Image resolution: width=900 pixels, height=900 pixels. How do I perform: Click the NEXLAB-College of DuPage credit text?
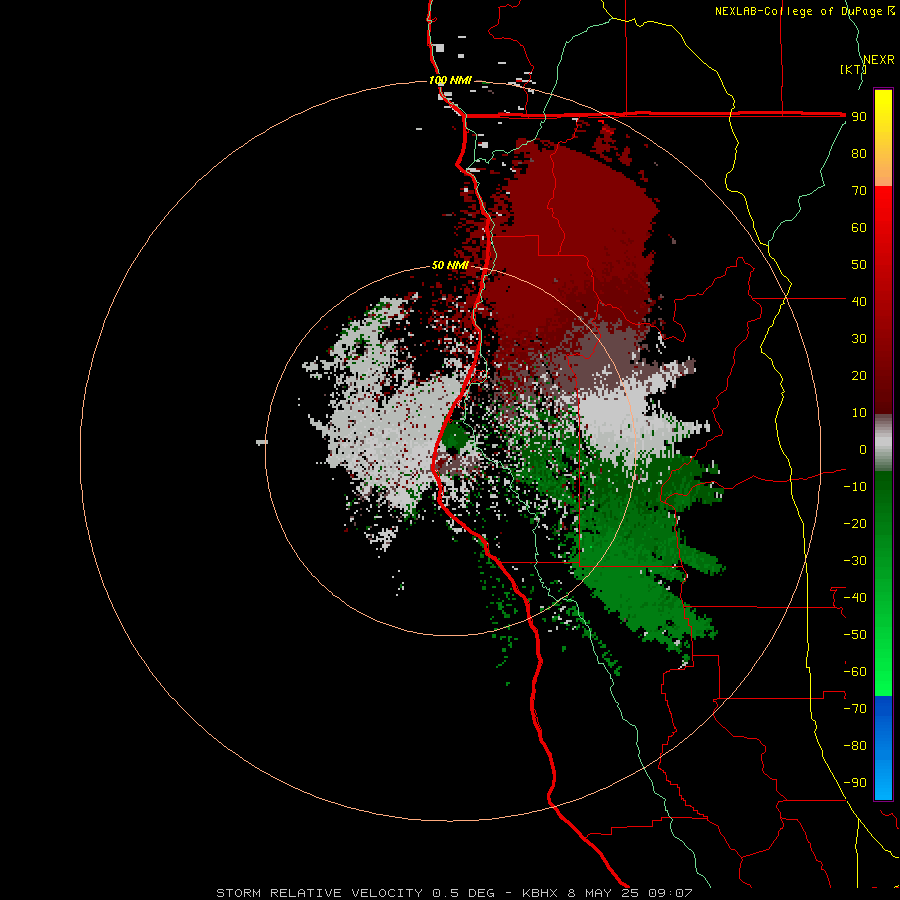tap(804, 11)
